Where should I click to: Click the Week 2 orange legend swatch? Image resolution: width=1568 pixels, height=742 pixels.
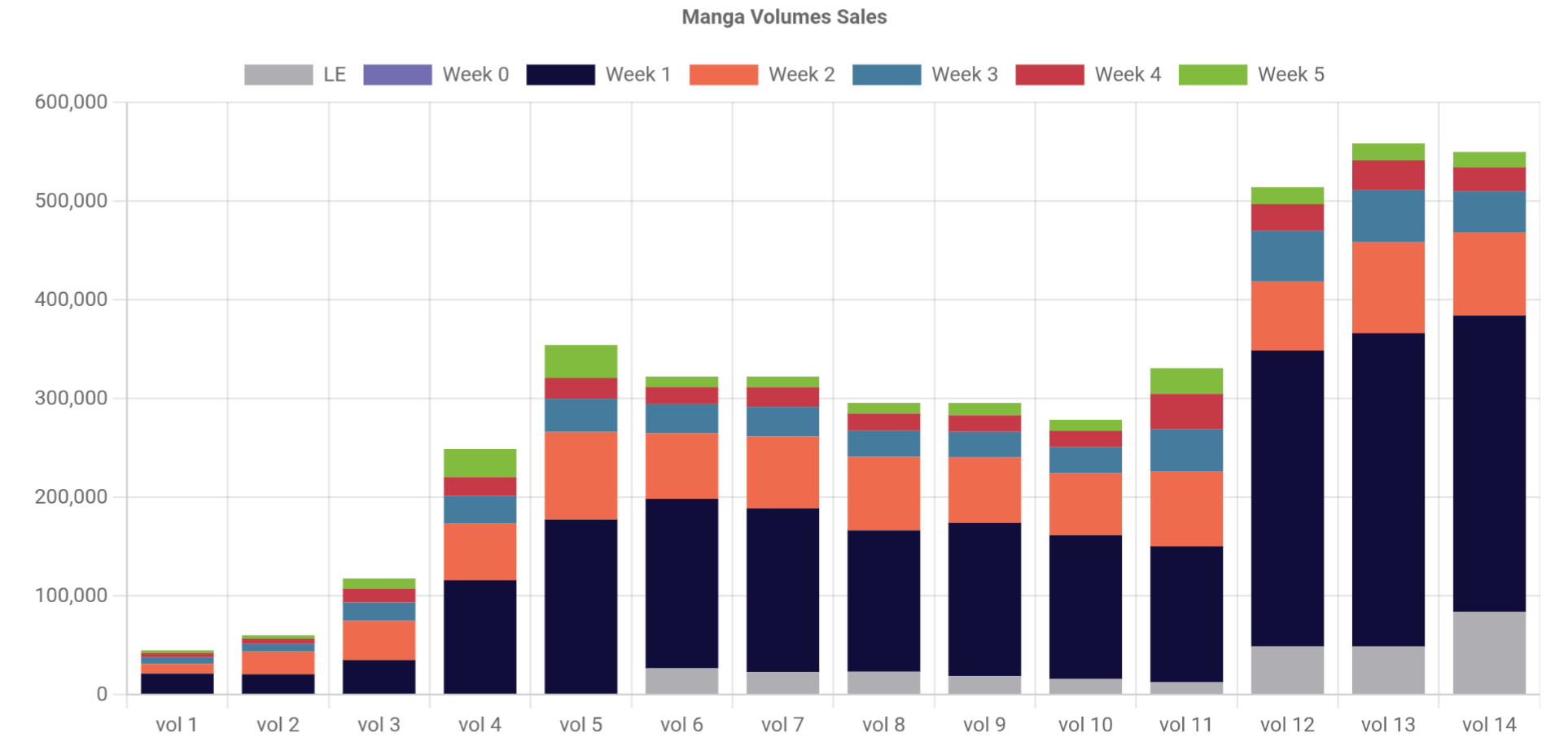724,75
